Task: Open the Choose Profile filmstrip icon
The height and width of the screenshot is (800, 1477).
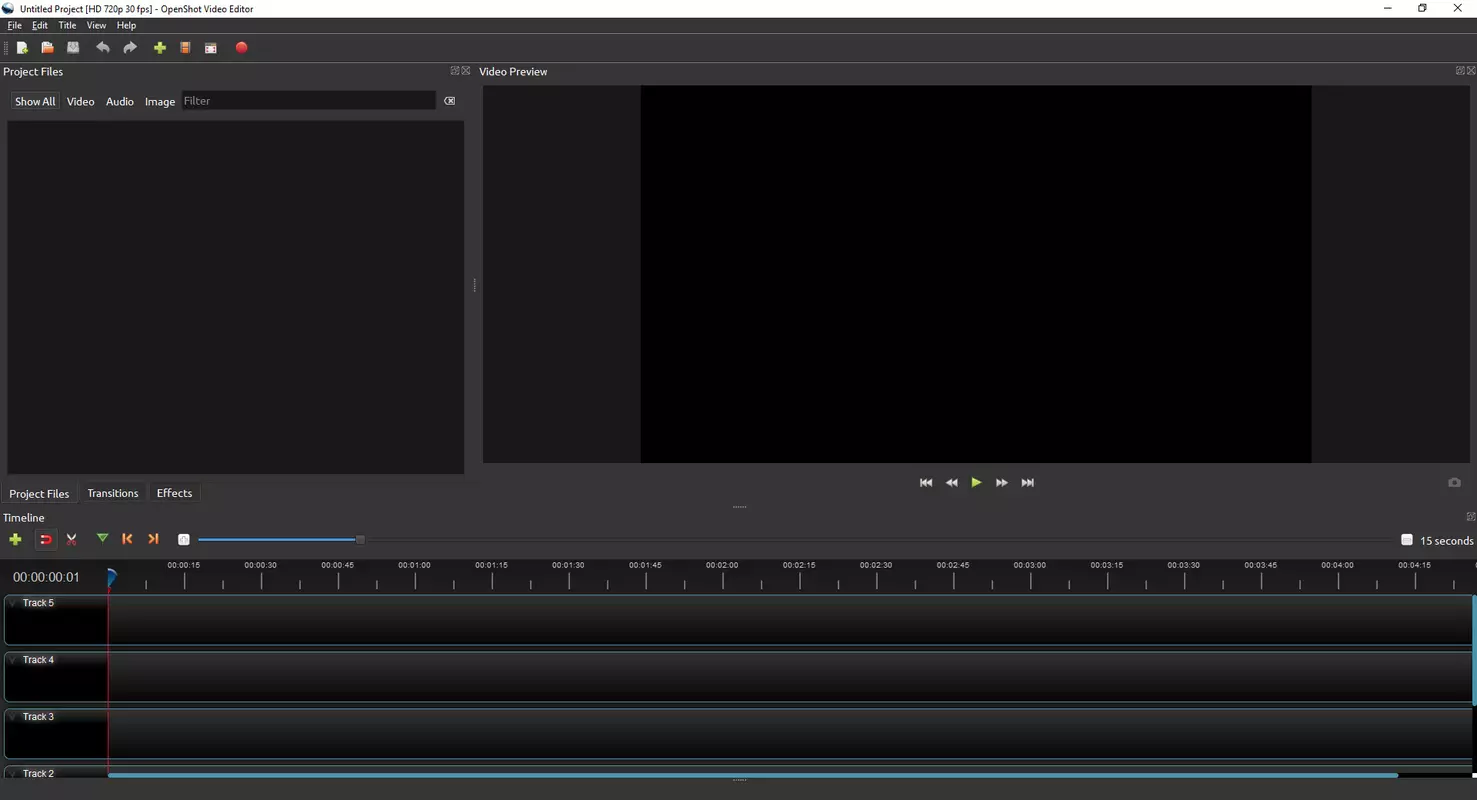Action: pyautogui.click(x=185, y=48)
